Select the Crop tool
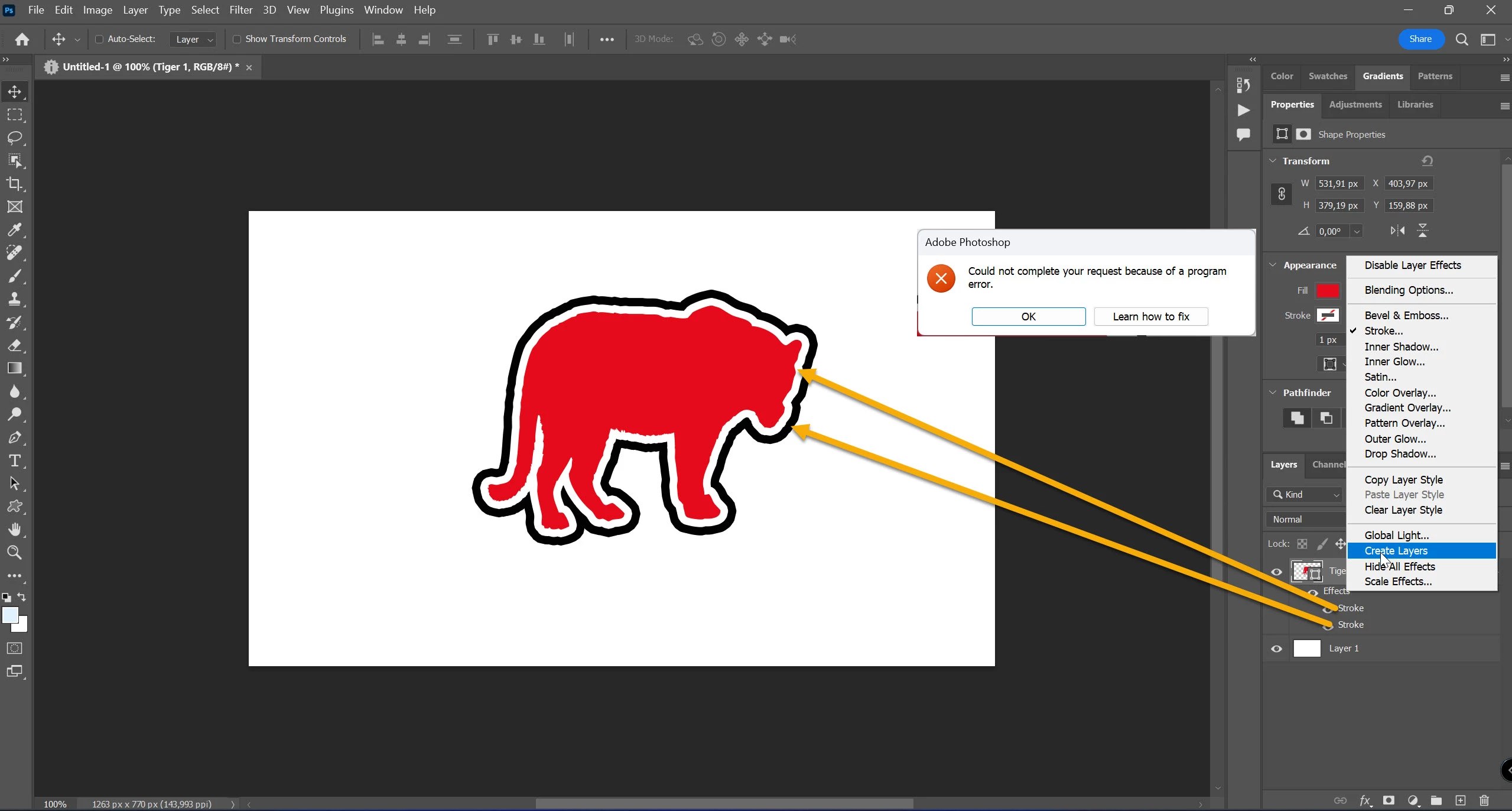This screenshot has height=811, width=1512. tap(15, 184)
